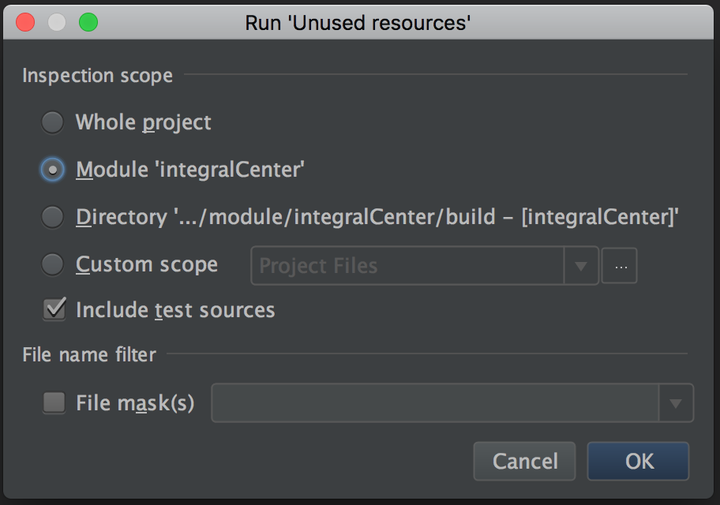The width and height of the screenshot is (720, 505).
Task: Enable the File mask(s) checkbox
Action: pyautogui.click(x=53, y=404)
